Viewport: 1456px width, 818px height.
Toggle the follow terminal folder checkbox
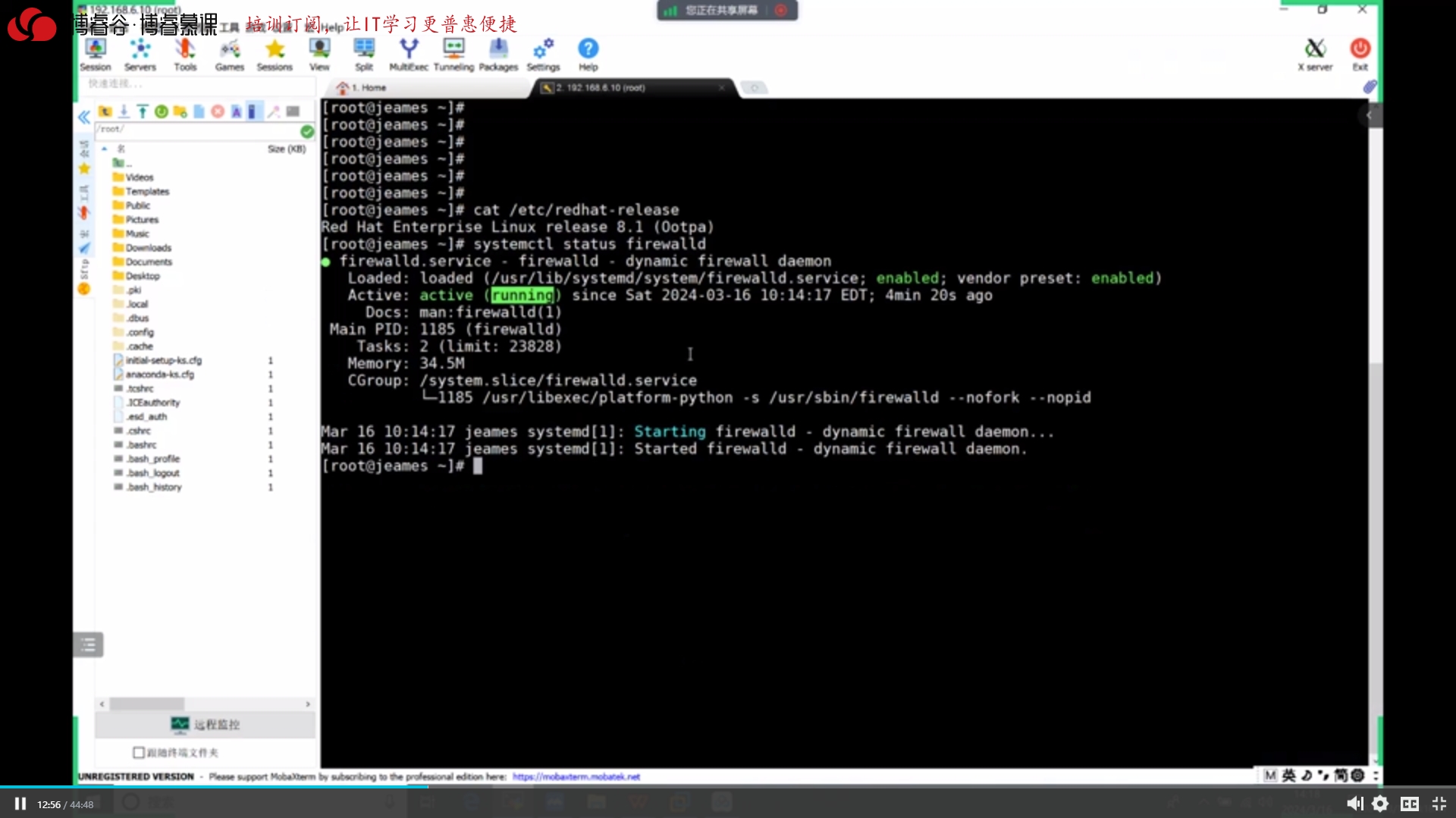coord(139,753)
